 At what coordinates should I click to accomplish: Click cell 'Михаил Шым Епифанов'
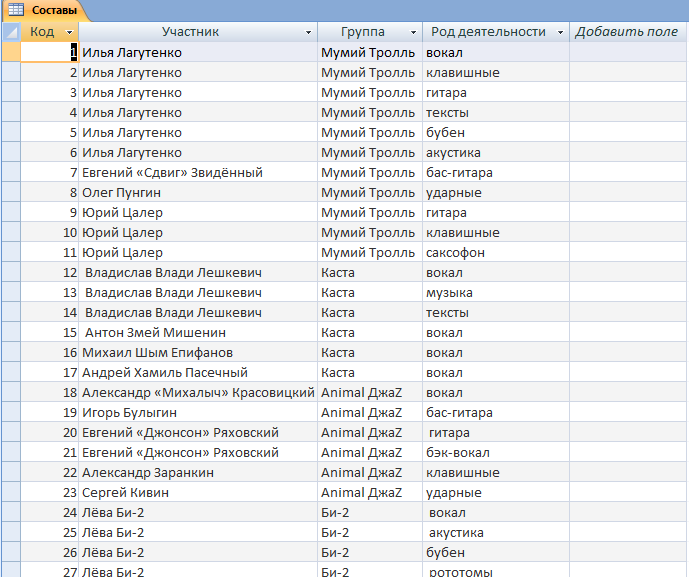click(198, 352)
